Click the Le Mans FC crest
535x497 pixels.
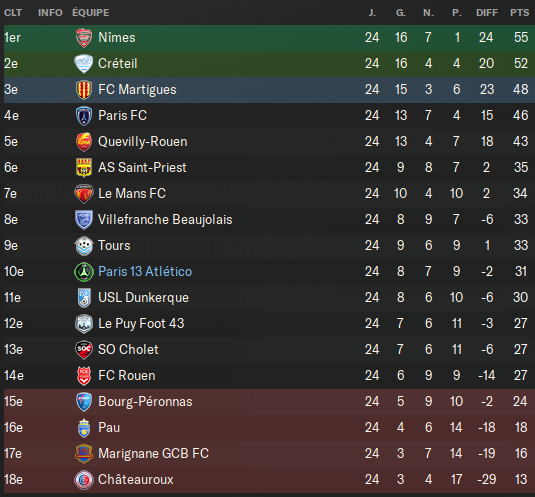[x=84, y=194]
